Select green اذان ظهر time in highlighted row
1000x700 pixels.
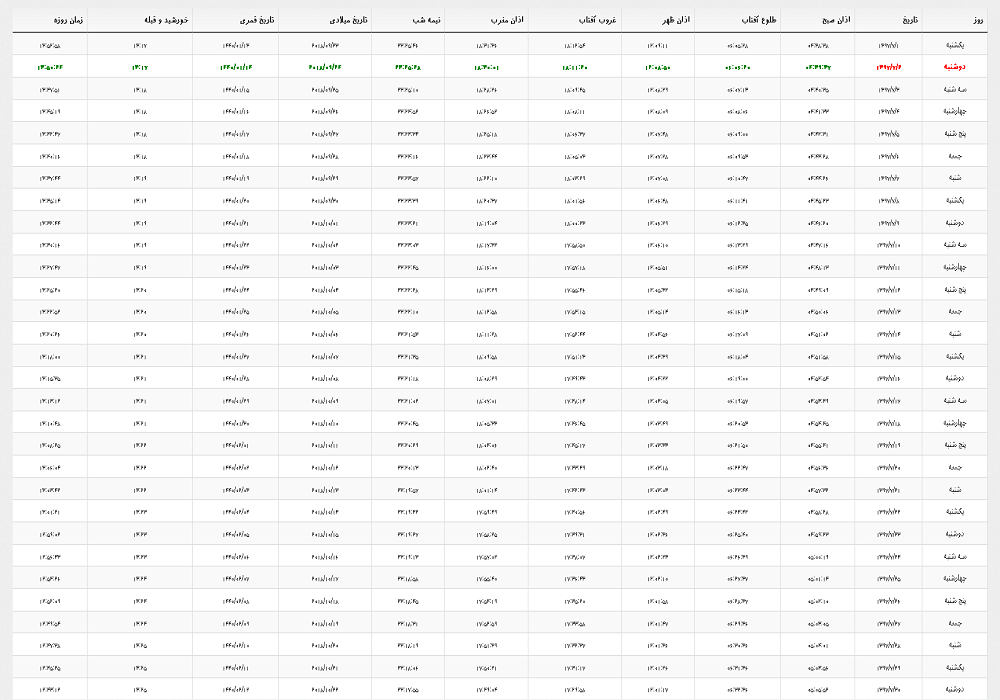click(x=658, y=67)
